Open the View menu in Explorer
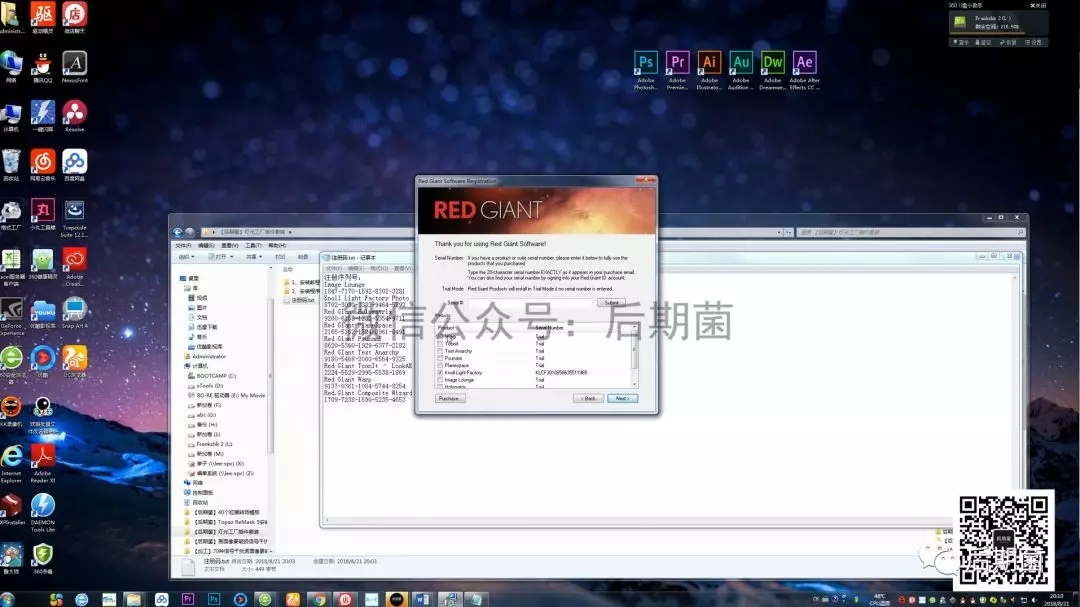Viewport: 1080px width, 607px height. [229, 245]
